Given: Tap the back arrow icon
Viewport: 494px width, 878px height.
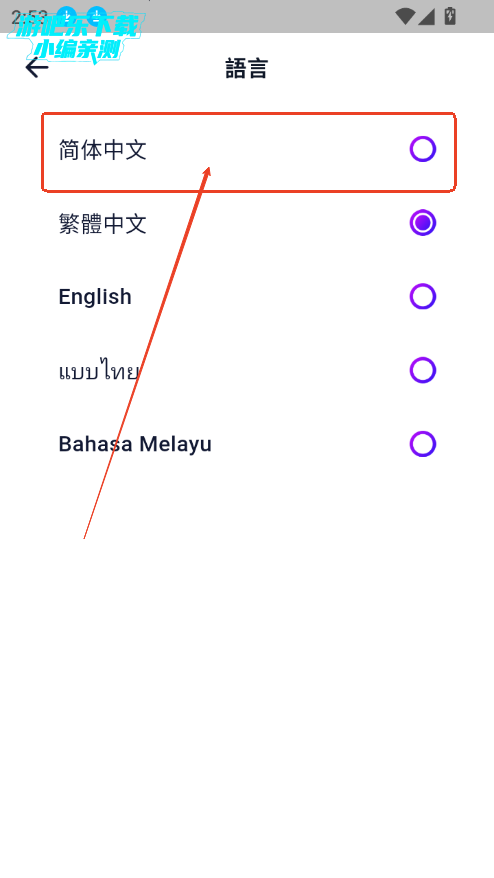Looking at the screenshot, I should 37,68.
